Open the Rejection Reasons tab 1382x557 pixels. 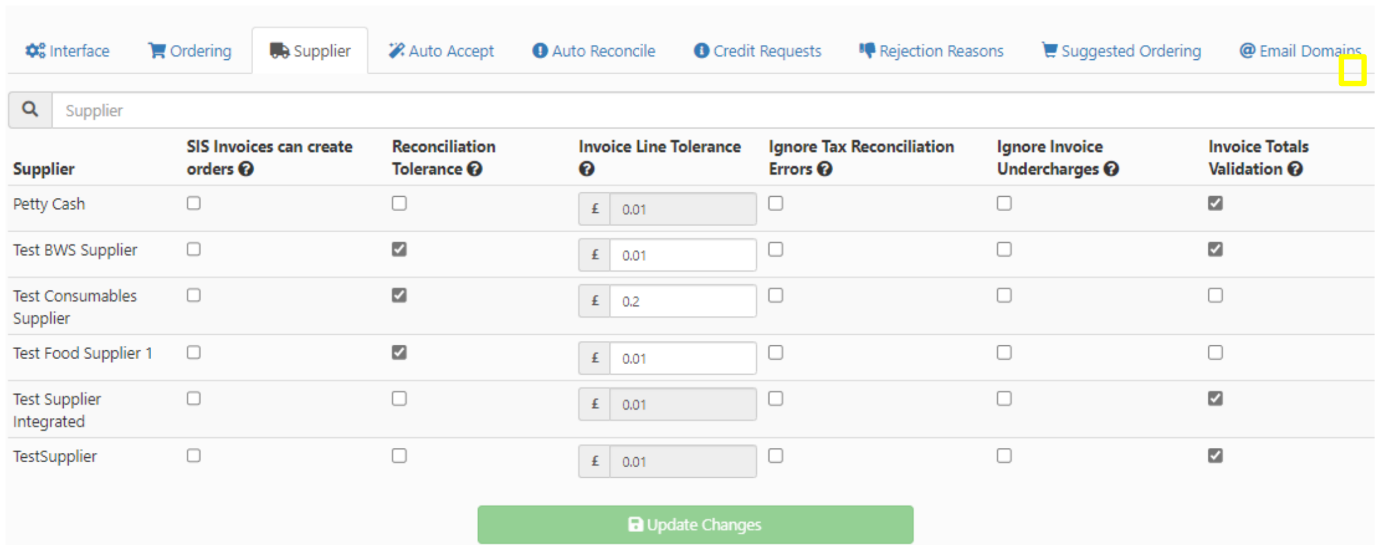(931, 51)
